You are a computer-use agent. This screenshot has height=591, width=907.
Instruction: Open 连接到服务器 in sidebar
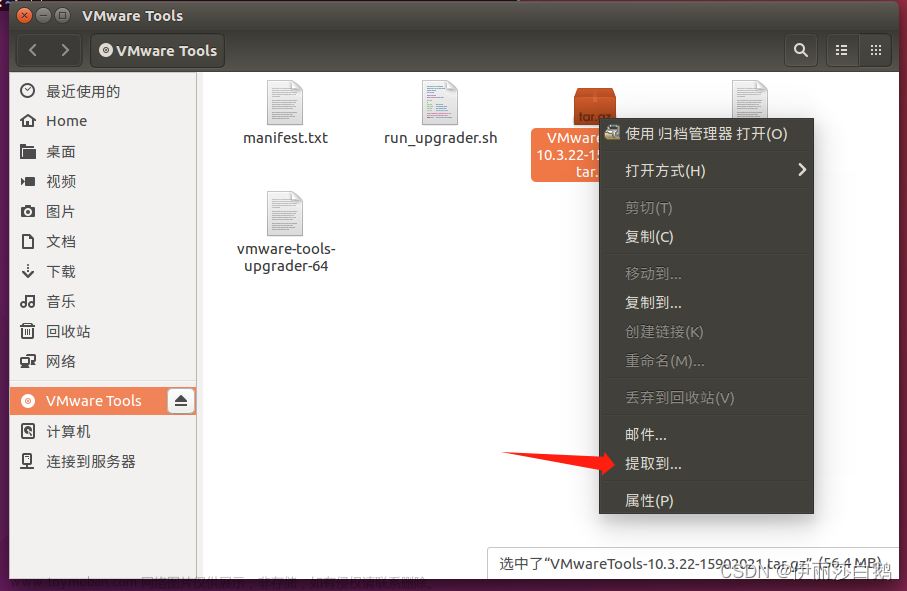(x=103, y=461)
